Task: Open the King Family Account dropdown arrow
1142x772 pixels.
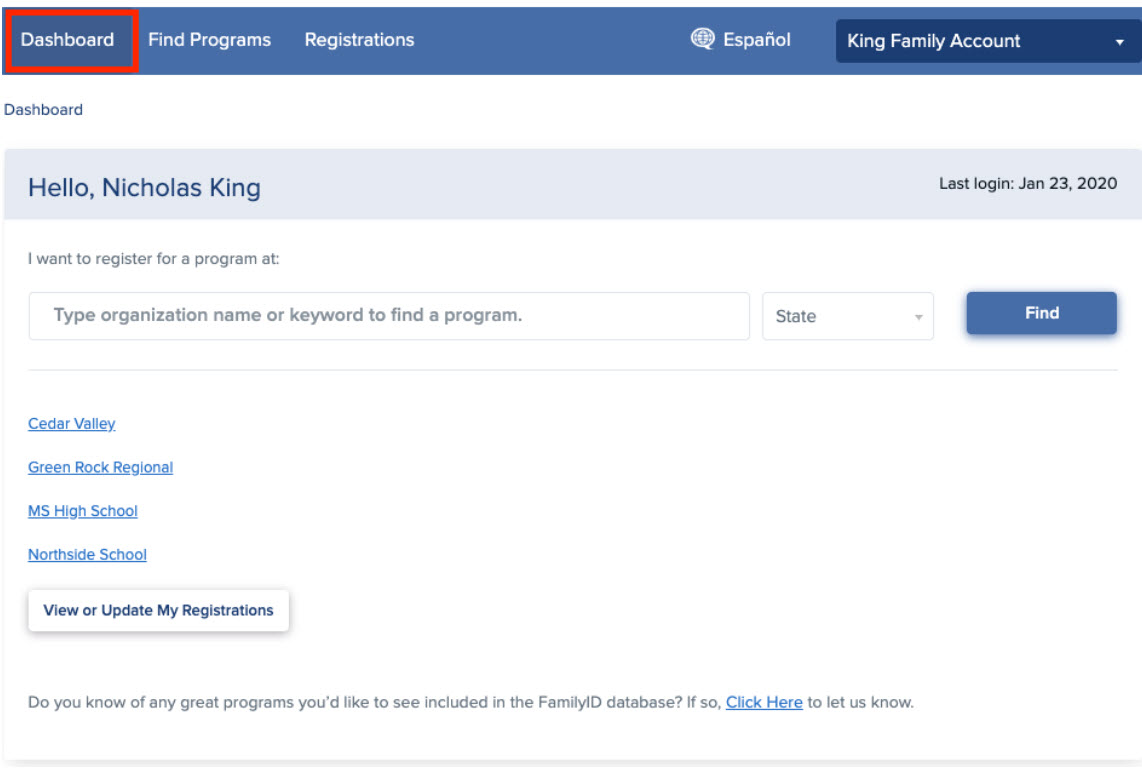Action: pyautogui.click(x=1119, y=42)
